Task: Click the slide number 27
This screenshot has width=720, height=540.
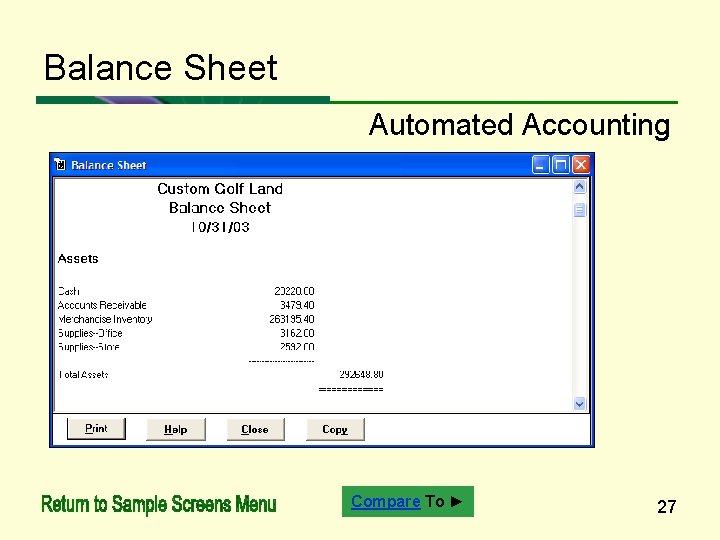Action: coord(666,506)
